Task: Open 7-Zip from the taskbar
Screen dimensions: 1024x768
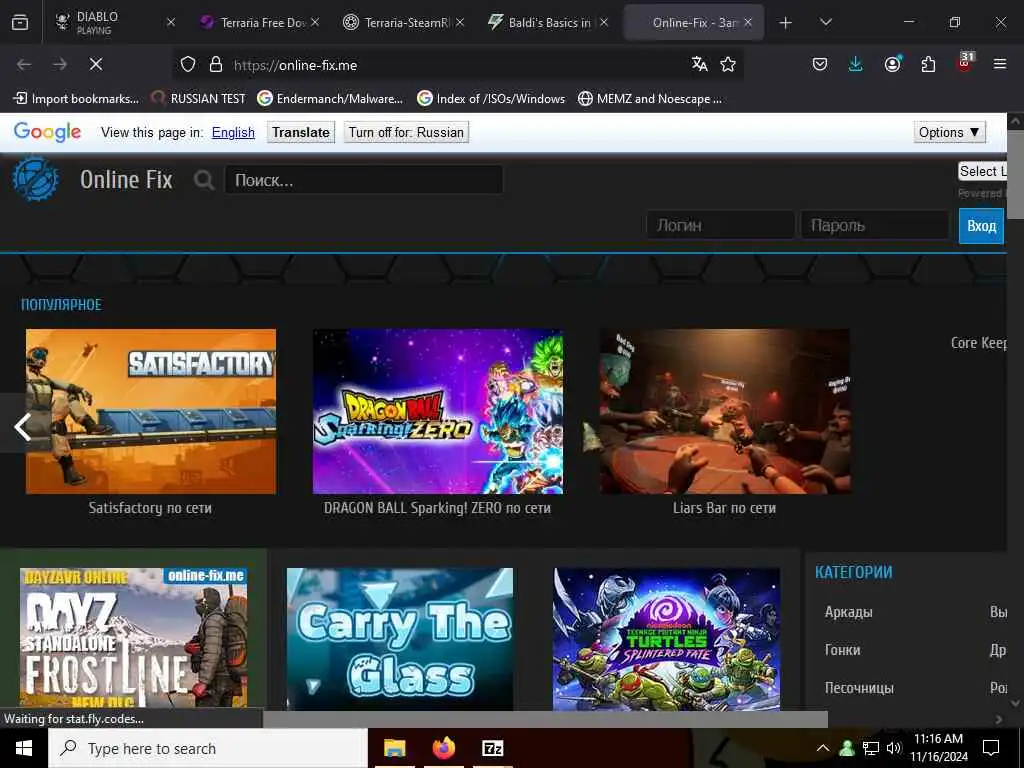Action: coord(492,748)
